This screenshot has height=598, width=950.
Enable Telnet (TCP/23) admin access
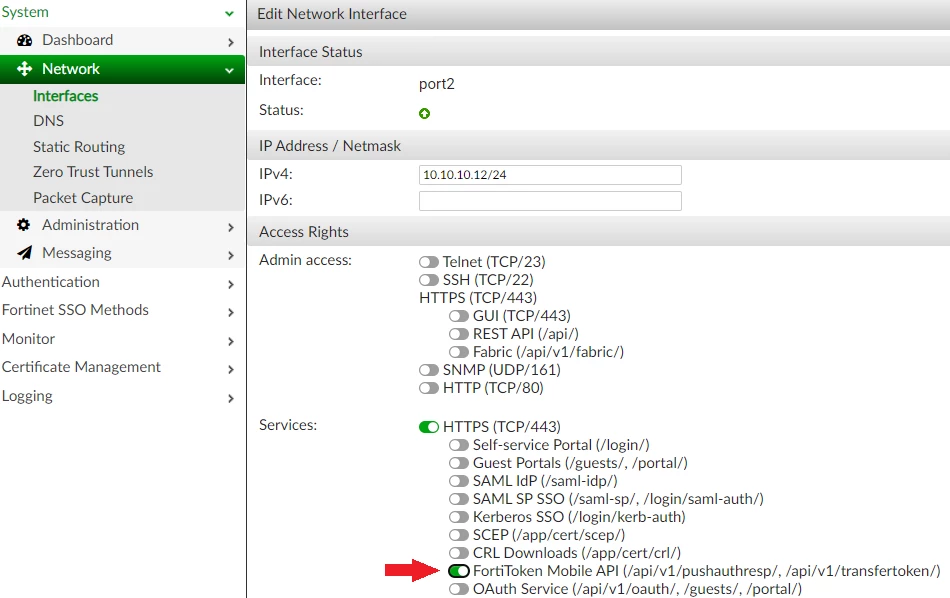point(428,262)
